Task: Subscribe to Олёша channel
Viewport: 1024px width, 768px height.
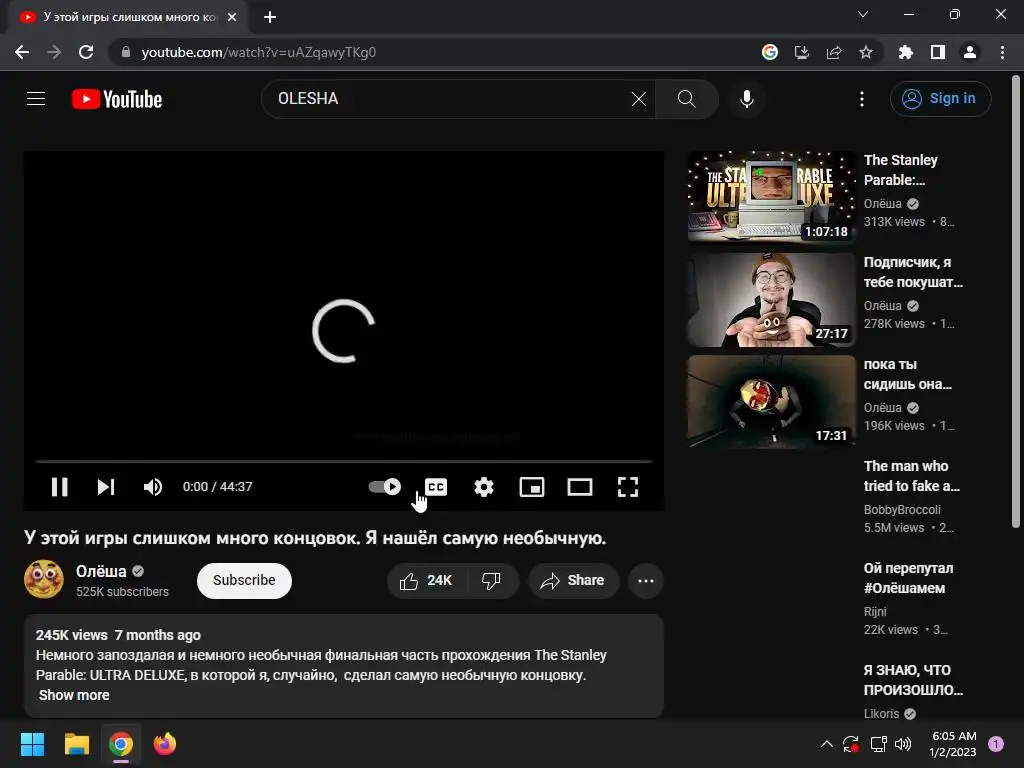Action: point(244,580)
